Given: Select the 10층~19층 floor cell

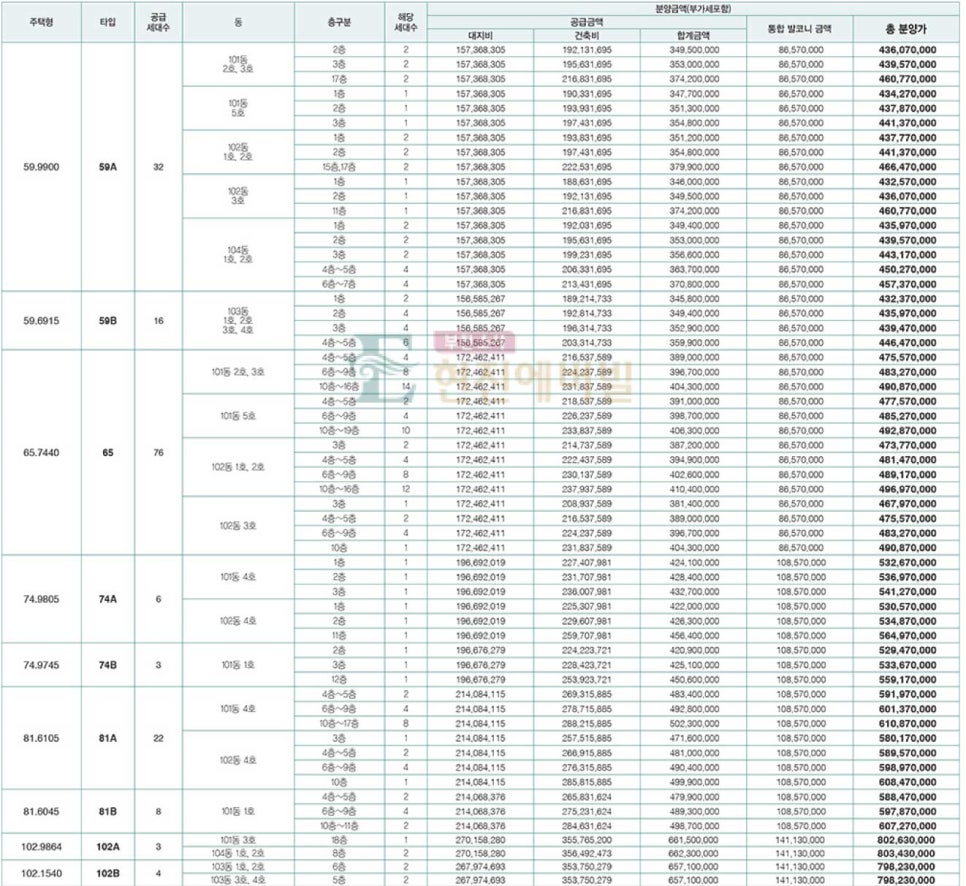Looking at the screenshot, I should click(x=339, y=431).
